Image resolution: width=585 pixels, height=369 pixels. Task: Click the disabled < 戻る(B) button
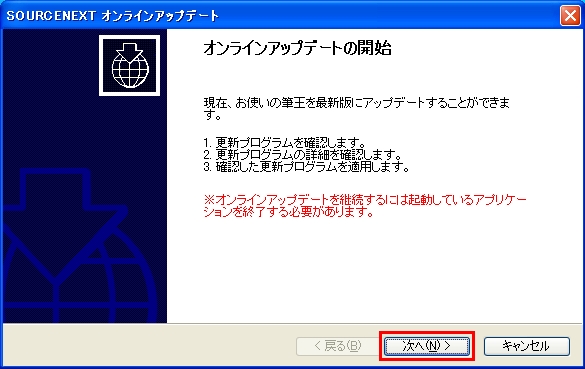click(338, 346)
